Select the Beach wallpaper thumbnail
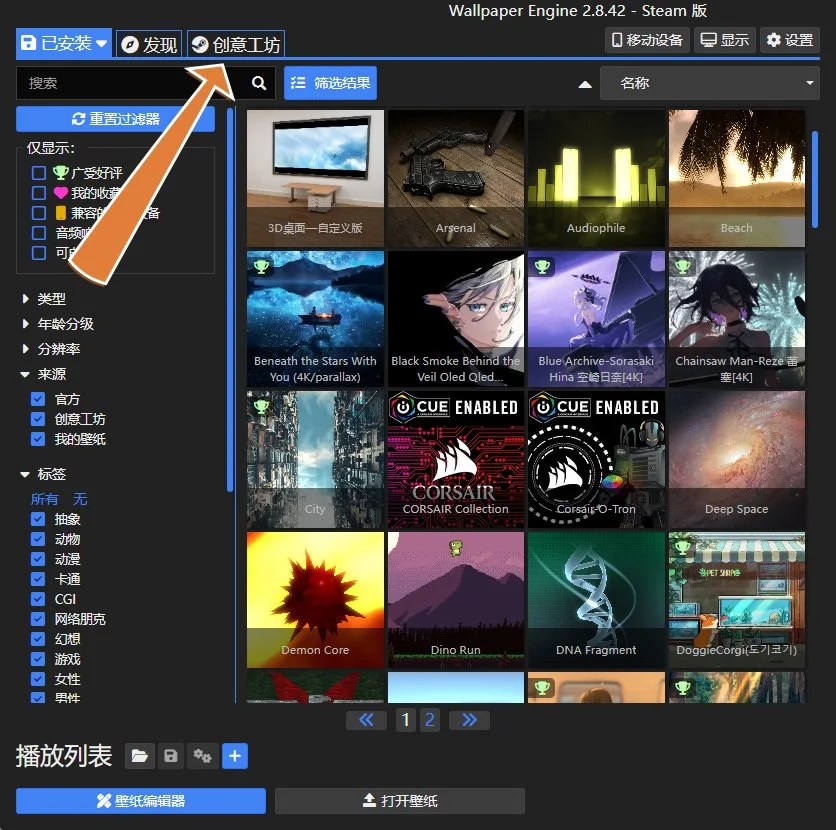 737,178
